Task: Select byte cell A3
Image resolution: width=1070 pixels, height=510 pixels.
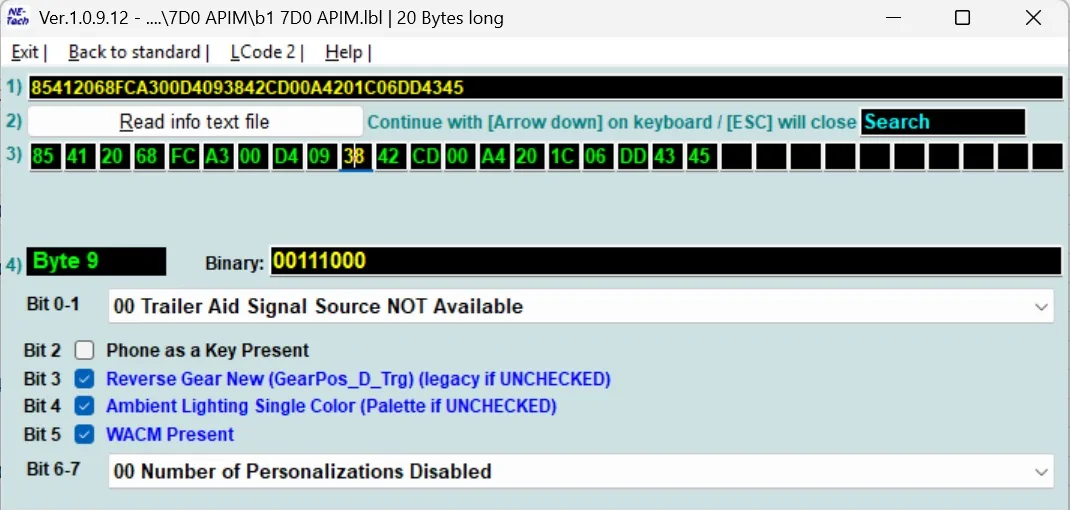Action: click(x=216, y=156)
